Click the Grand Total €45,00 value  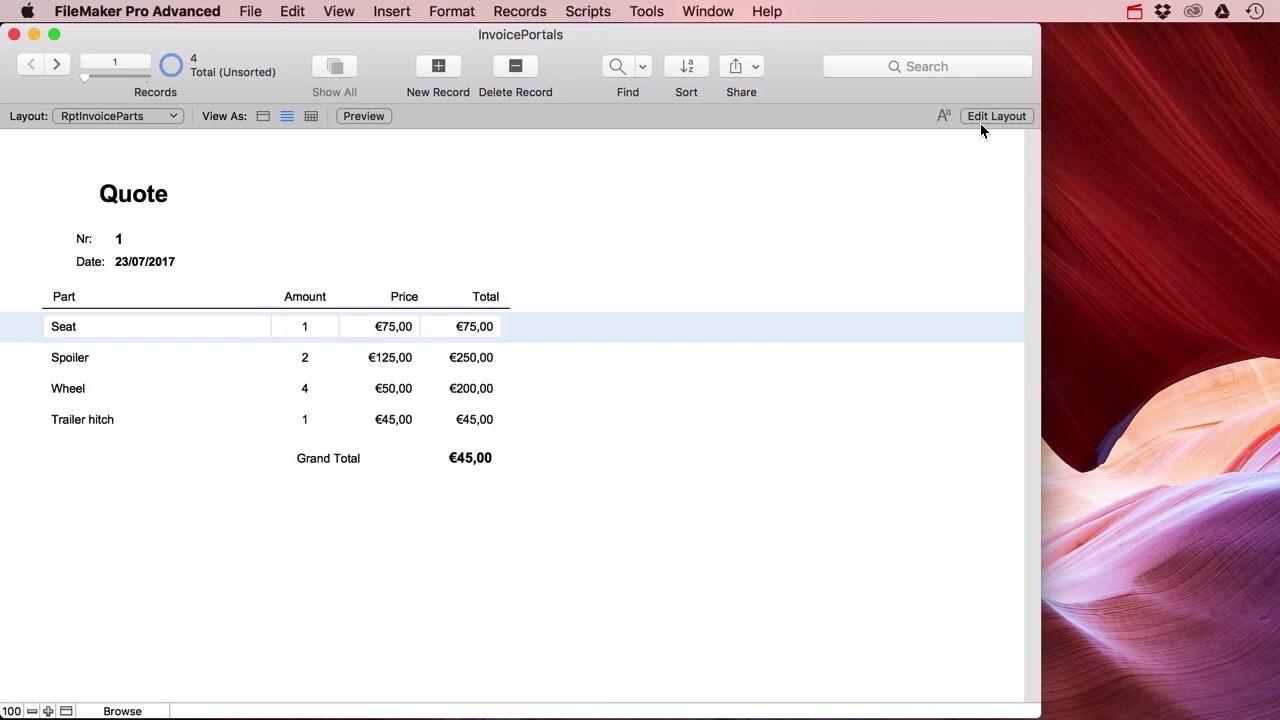tap(470, 458)
